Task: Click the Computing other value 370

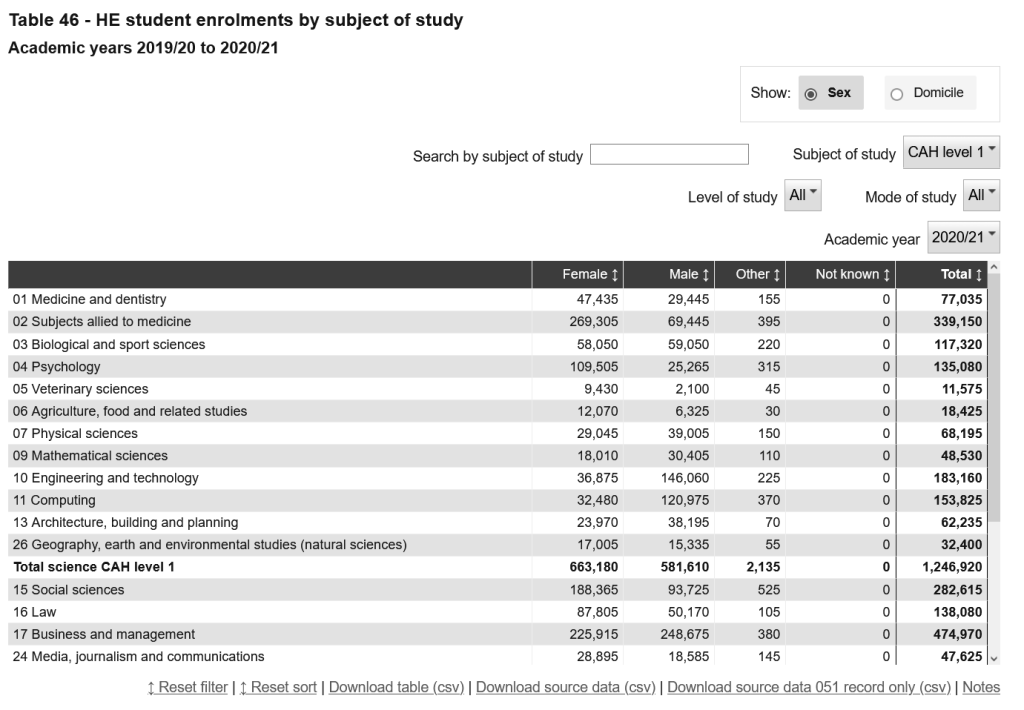Action: [x=769, y=500]
